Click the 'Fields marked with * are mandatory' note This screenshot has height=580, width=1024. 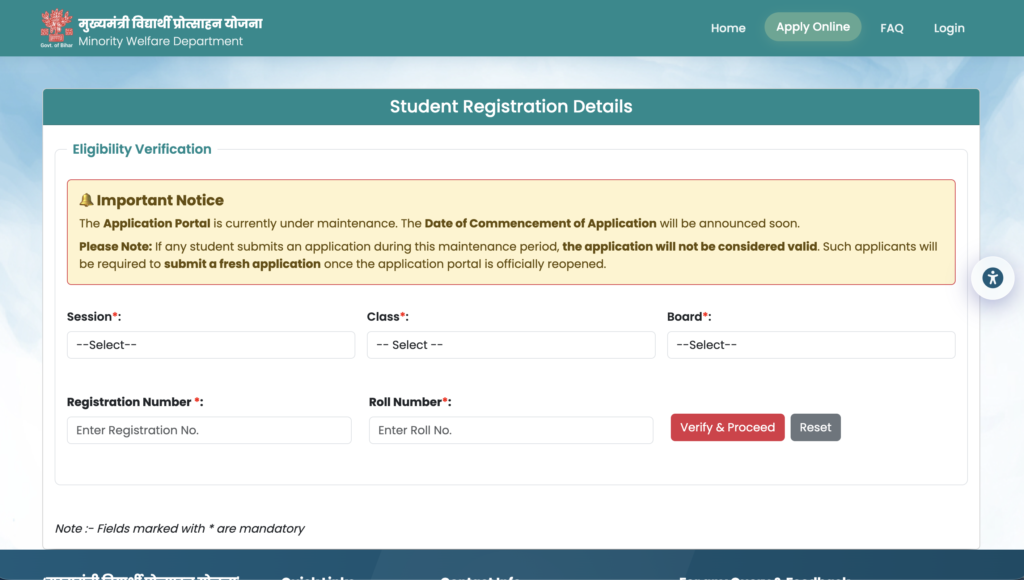click(x=180, y=528)
